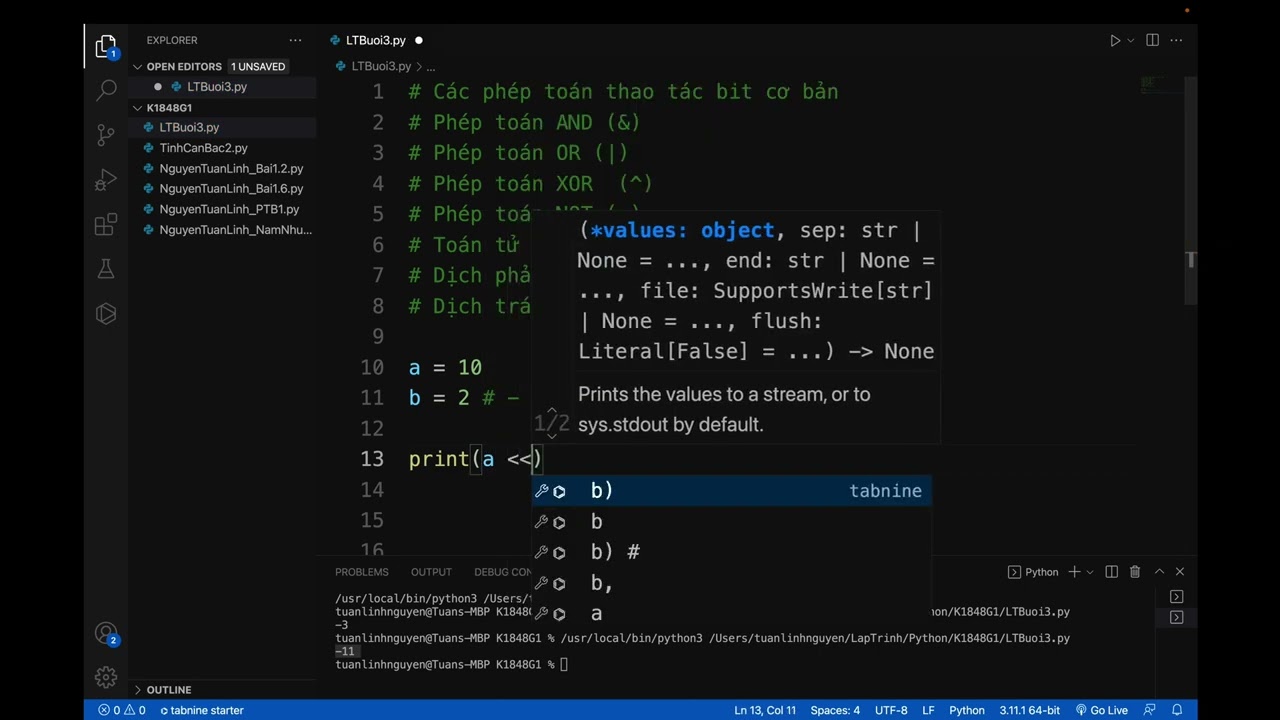Open run options dropdown arrow
This screenshot has width=1280, height=720.
(x=1131, y=41)
